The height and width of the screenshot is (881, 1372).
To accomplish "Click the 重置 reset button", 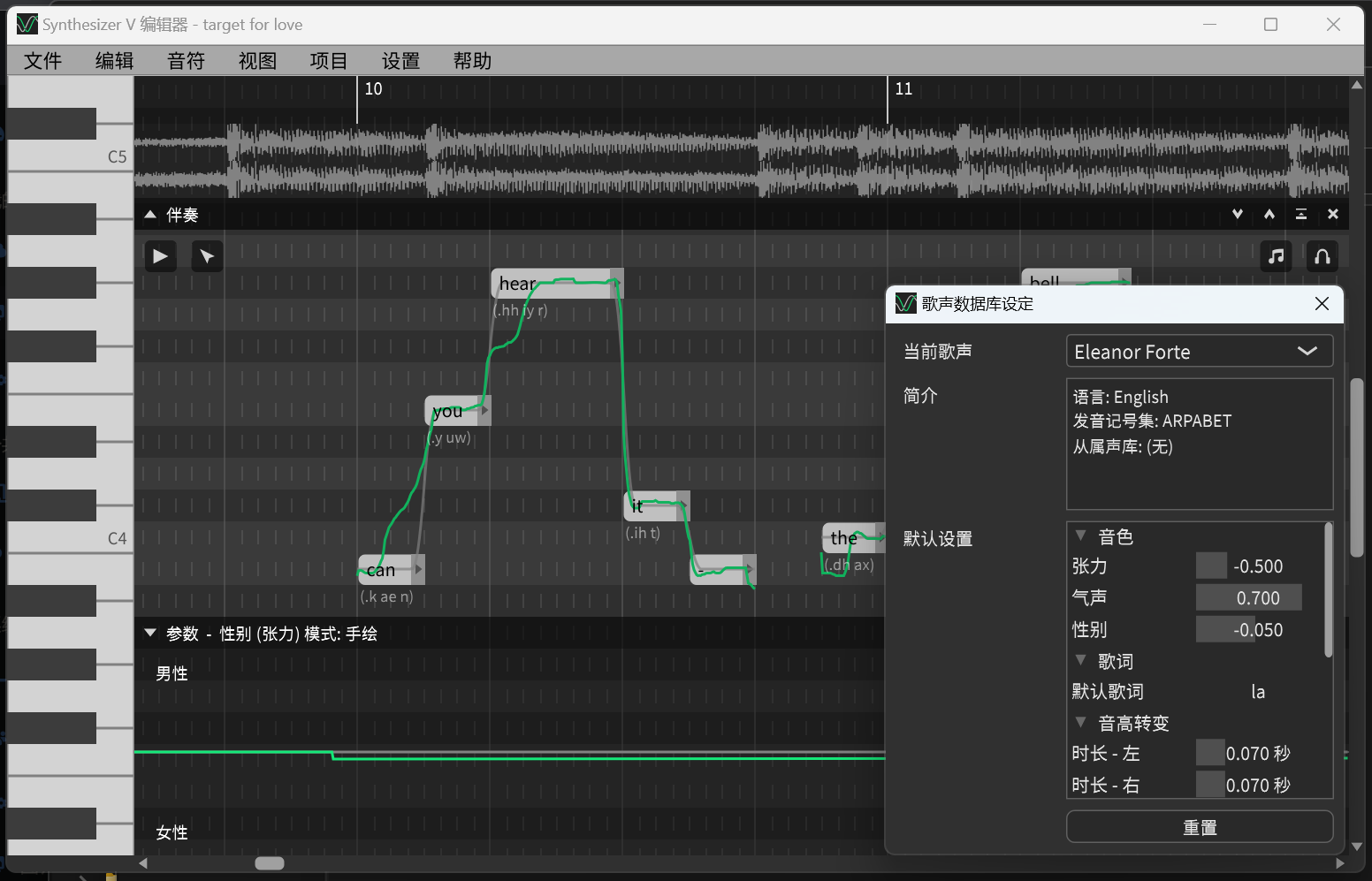I will pos(1199,827).
